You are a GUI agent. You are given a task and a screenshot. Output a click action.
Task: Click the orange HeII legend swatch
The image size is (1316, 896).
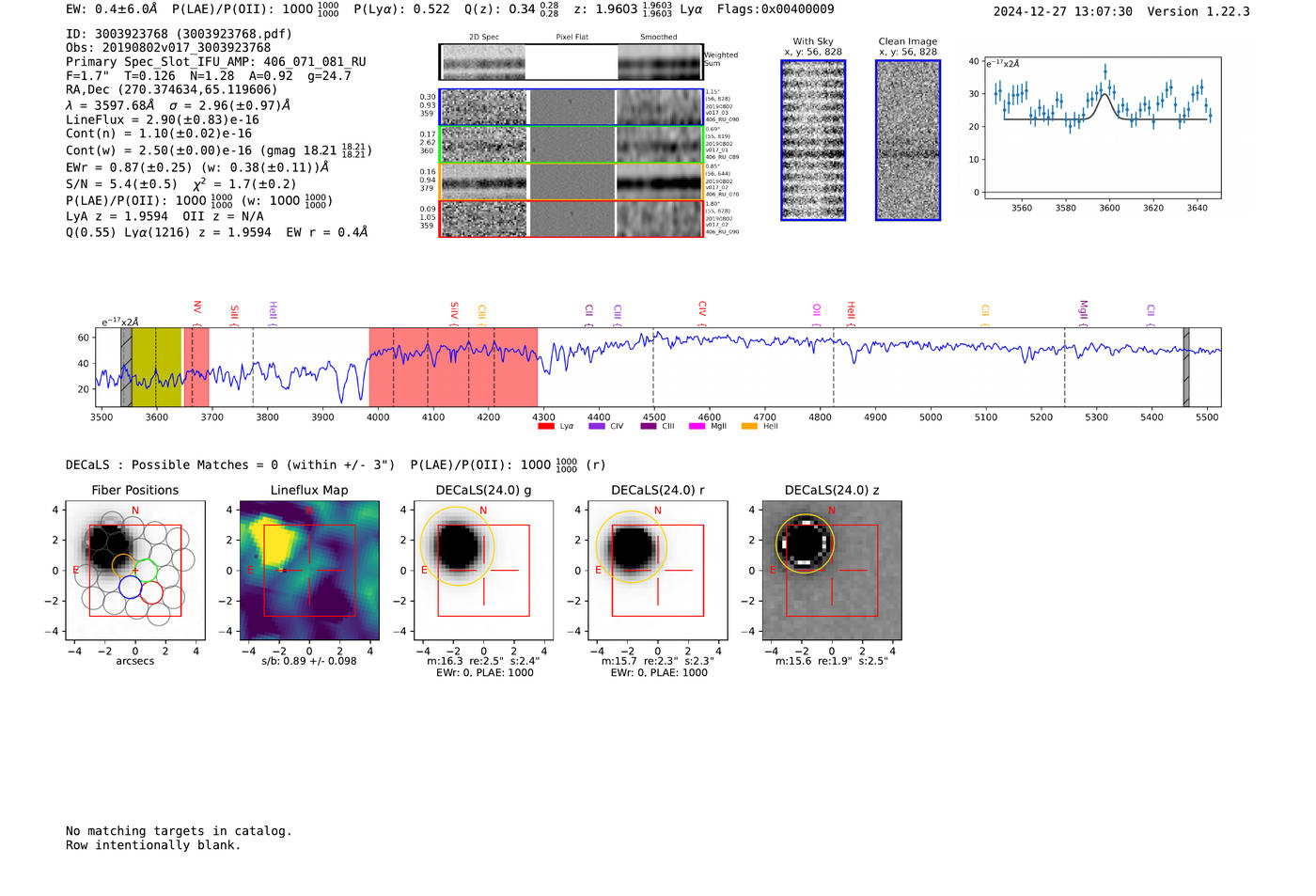tap(749, 426)
